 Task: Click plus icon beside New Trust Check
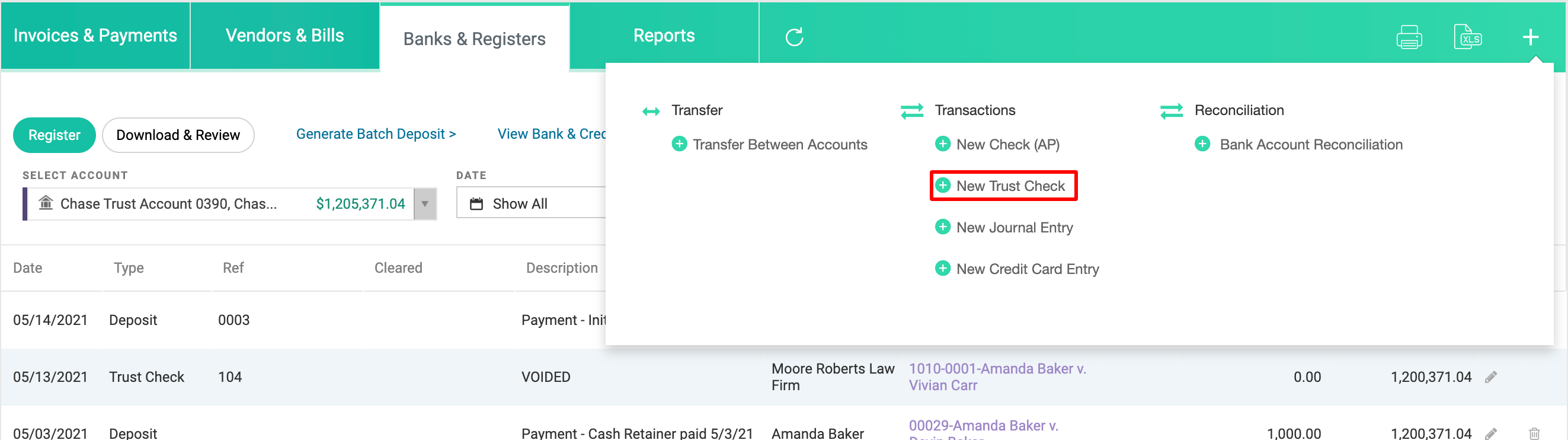(x=942, y=185)
